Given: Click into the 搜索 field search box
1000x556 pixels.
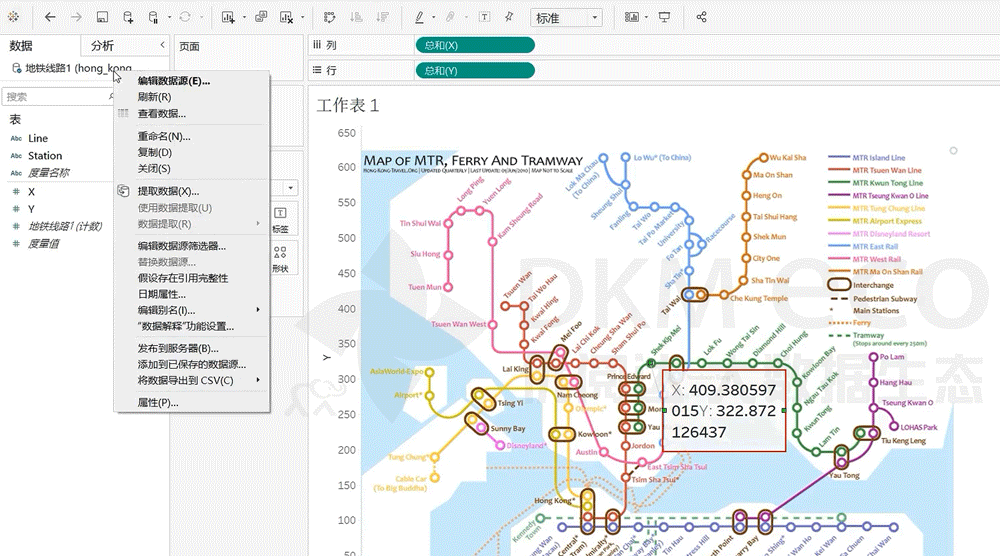Looking at the screenshot, I should click(x=57, y=96).
